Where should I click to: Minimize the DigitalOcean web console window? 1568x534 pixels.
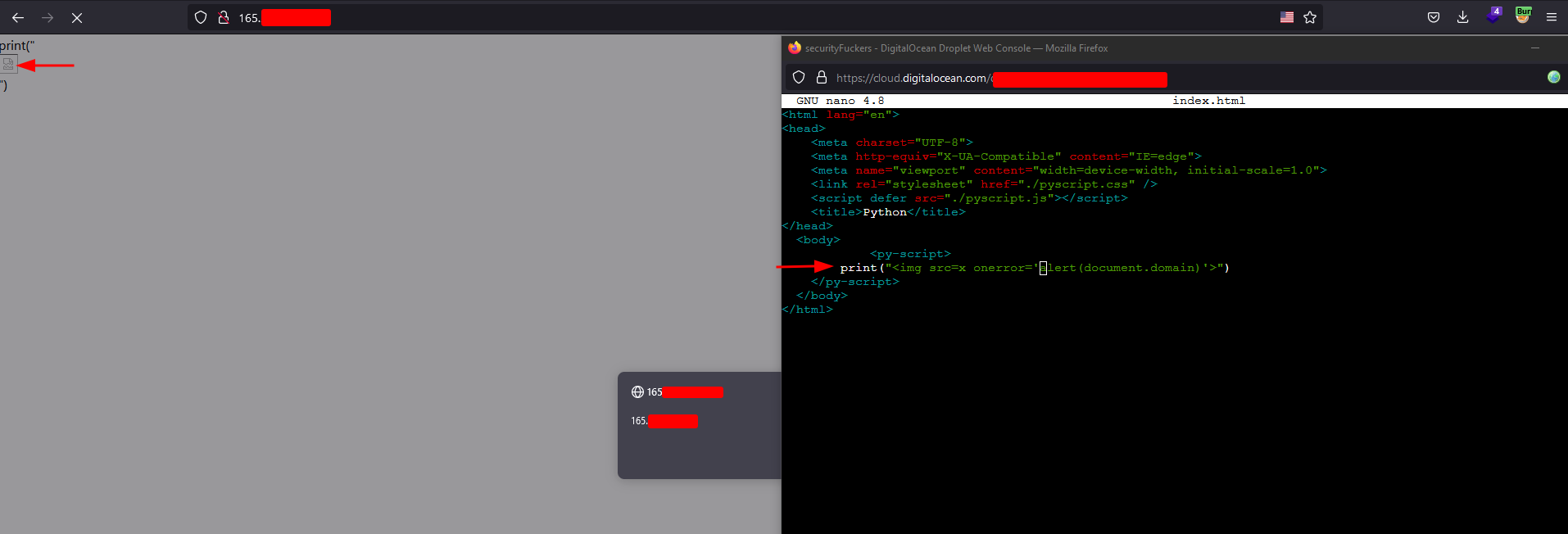[1534, 48]
